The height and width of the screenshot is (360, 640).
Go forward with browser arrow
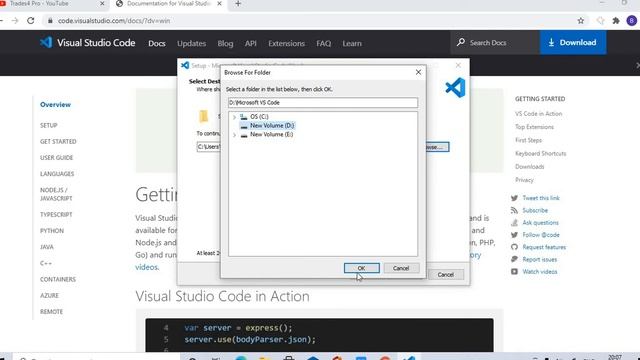pyautogui.click(x=15, y=20)
